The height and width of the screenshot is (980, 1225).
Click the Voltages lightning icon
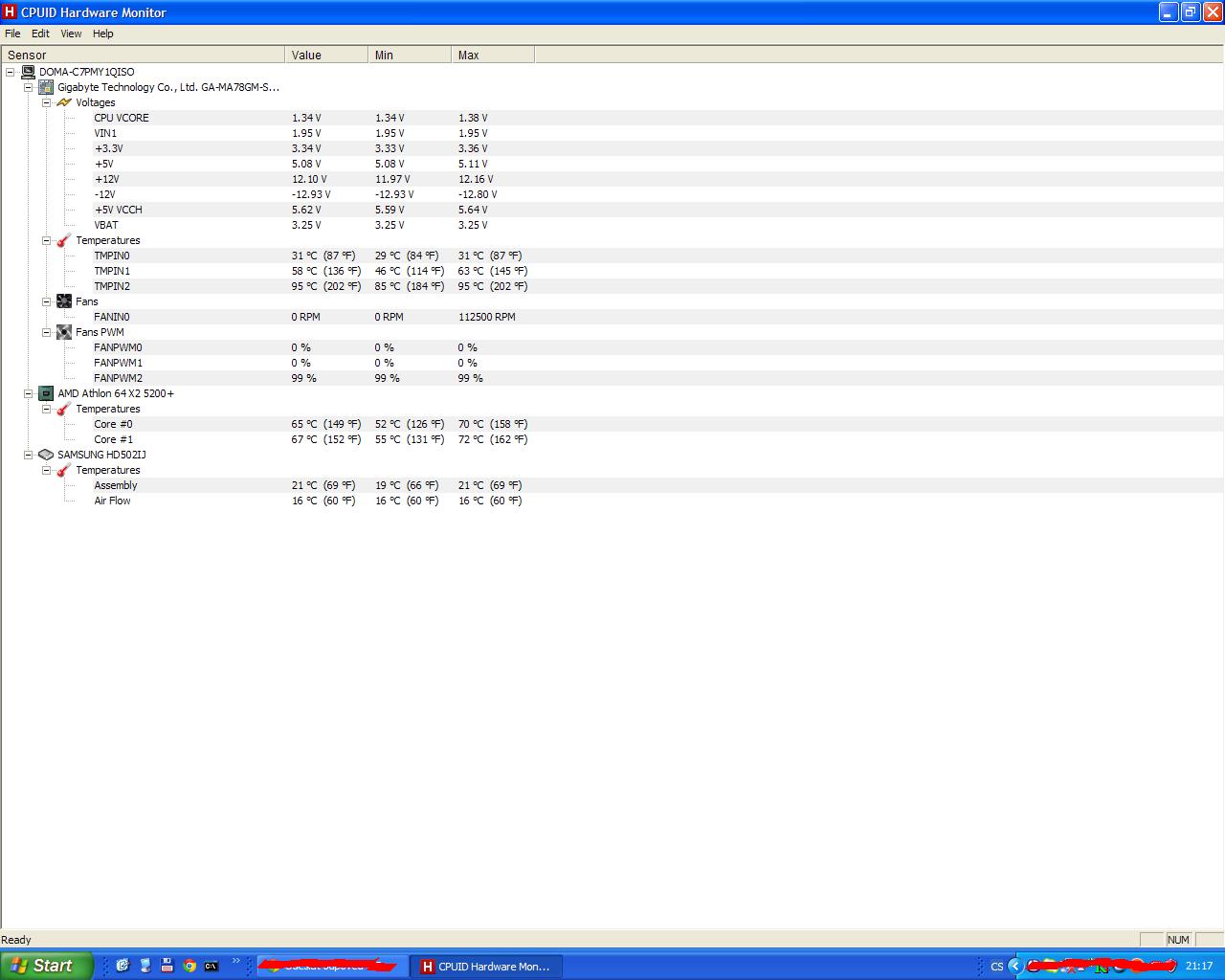(x=64, y=102)
